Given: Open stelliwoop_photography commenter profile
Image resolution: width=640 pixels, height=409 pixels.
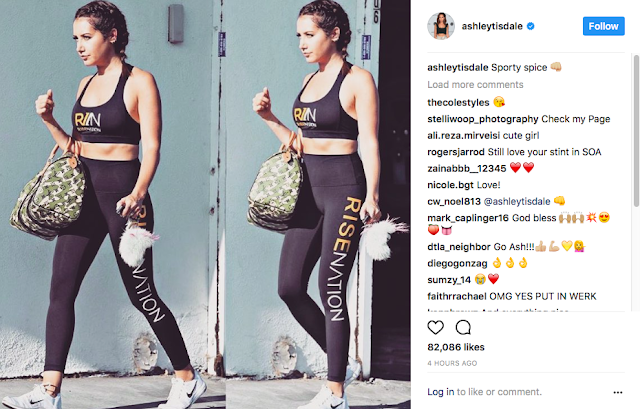Looking at the screenshot, I should pyautogui.click(x=482, y=119).
